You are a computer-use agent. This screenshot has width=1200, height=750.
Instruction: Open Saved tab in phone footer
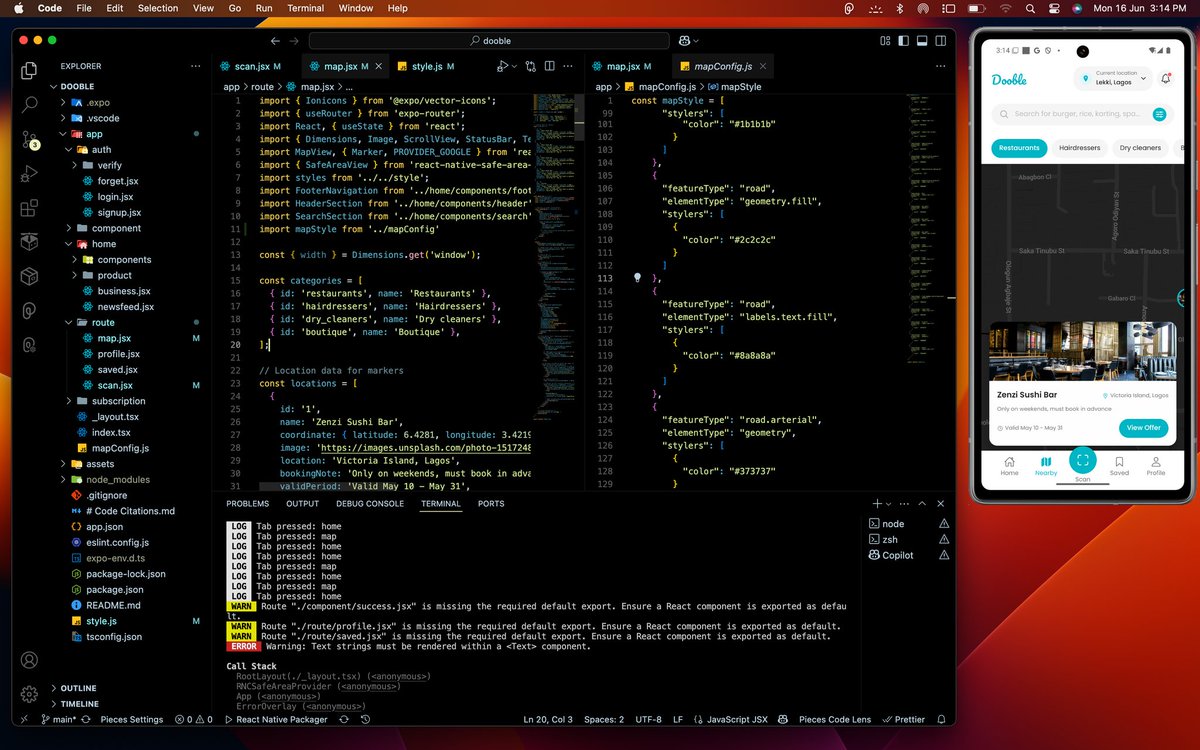[1120, 466]
